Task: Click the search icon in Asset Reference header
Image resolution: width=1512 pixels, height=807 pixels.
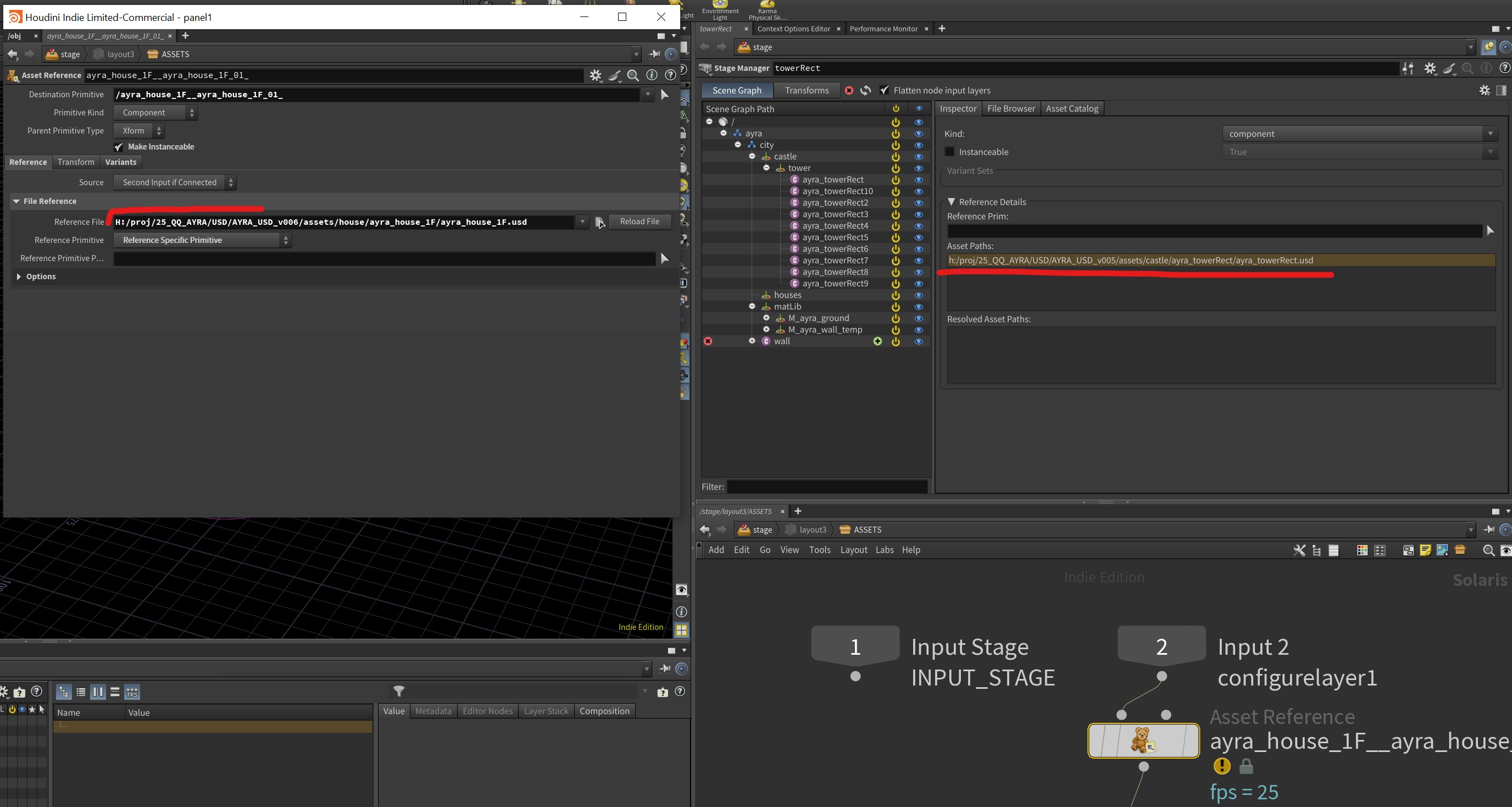Action: pyautogui.click(x=633, y=75)
